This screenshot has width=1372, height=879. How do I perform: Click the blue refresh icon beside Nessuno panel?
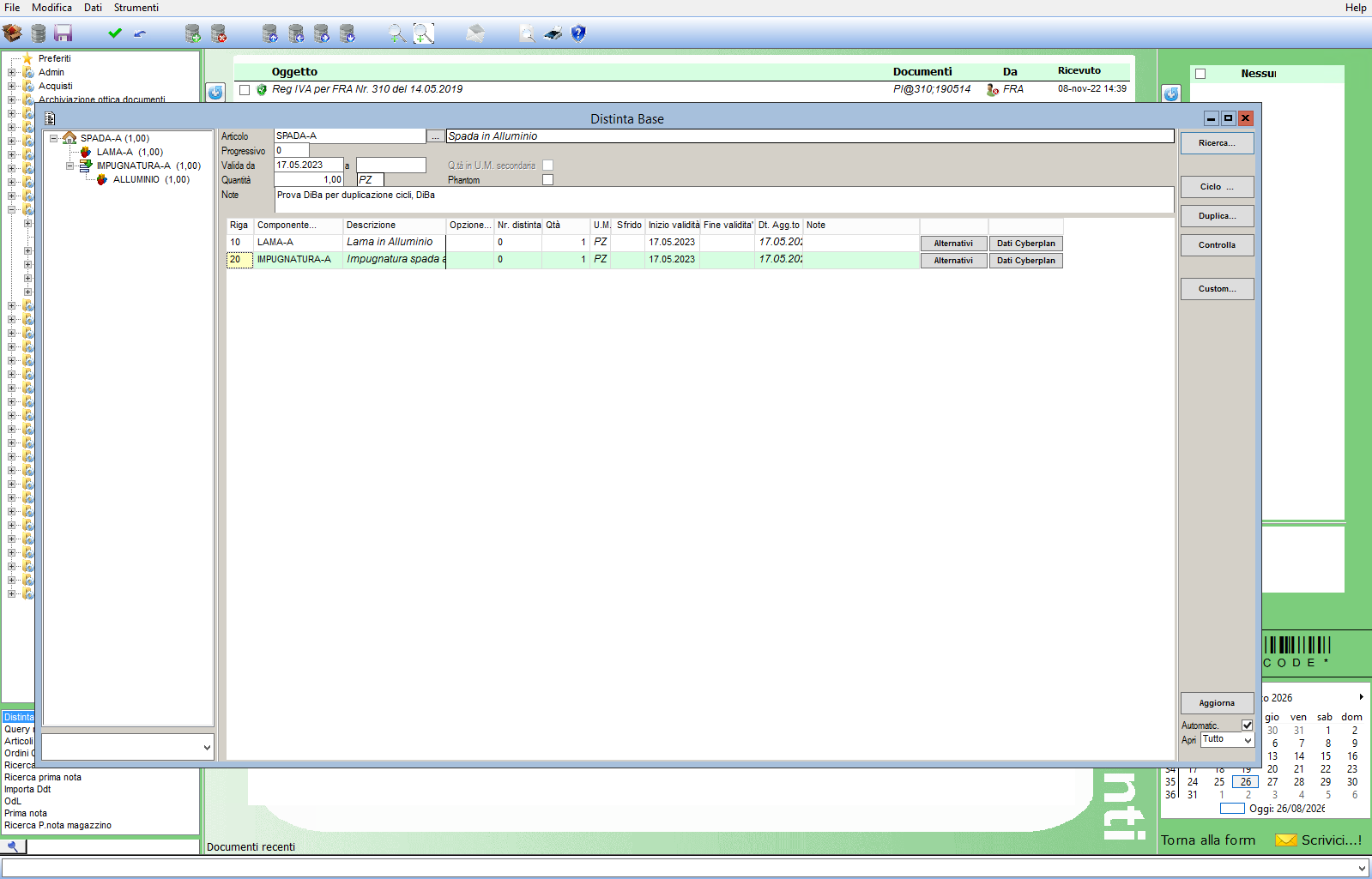pos(1171,93)
